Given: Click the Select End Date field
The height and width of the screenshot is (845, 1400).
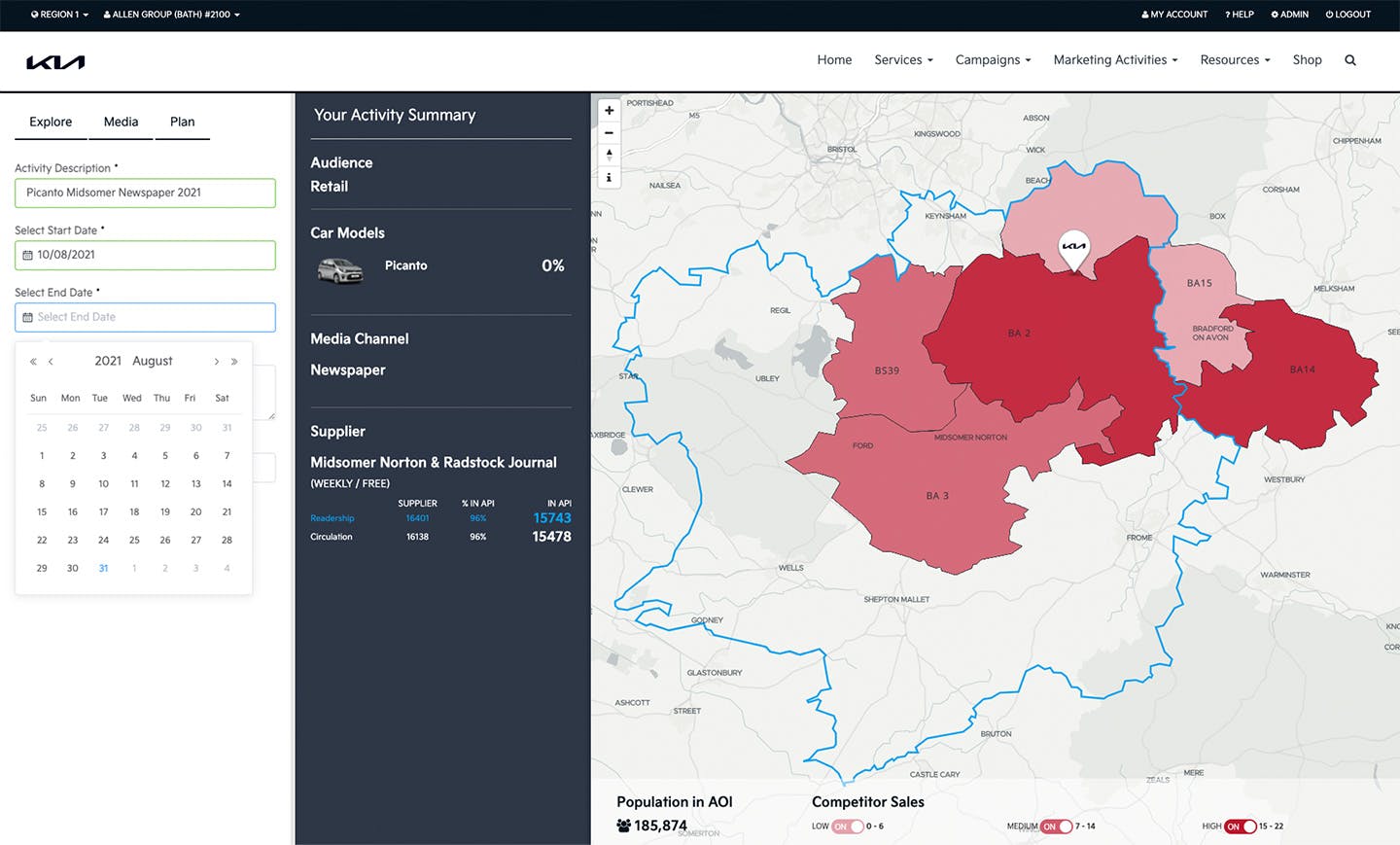Looking at the screenshot, I should 145,317.
